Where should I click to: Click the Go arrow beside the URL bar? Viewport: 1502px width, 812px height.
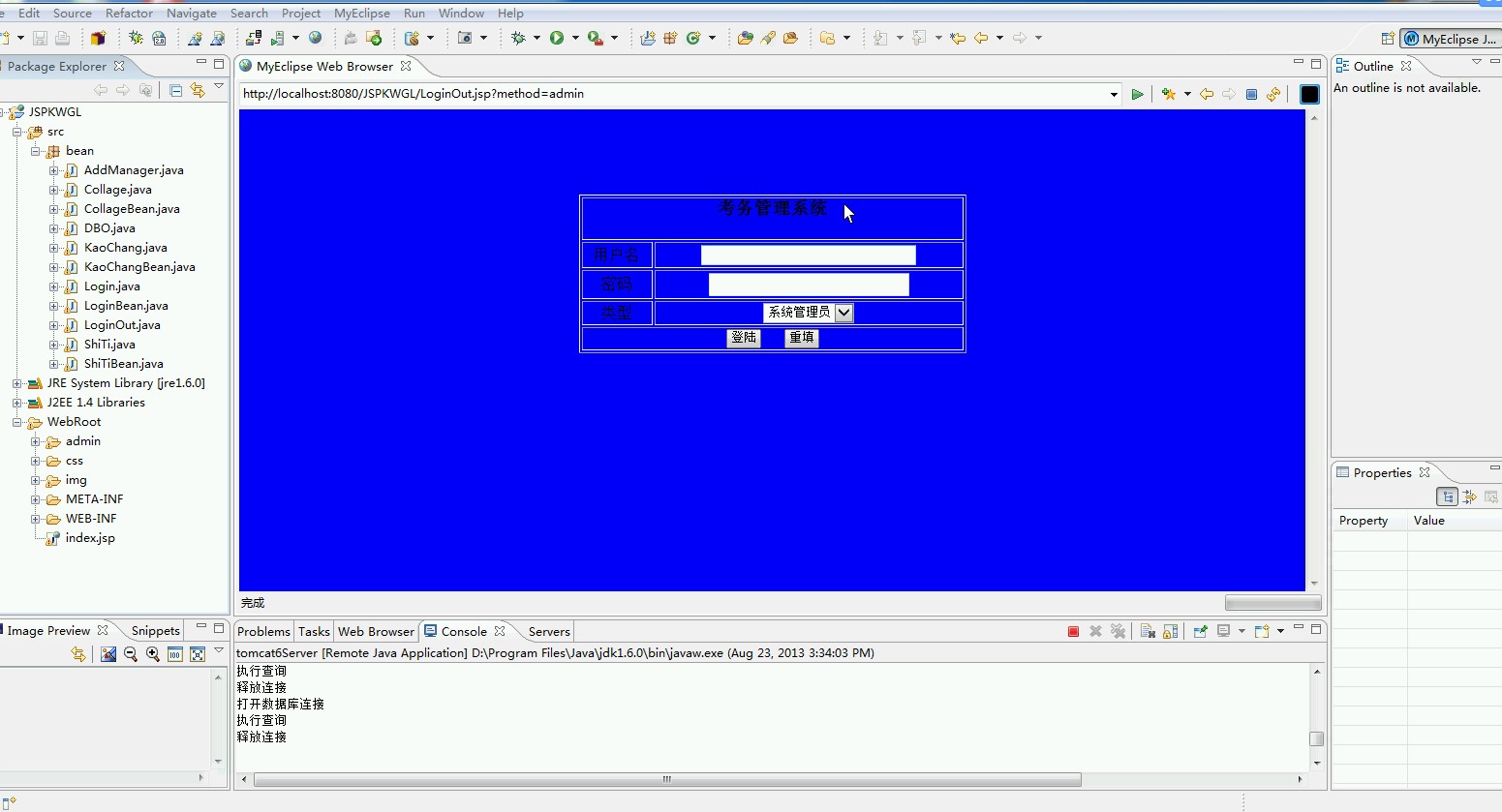pos(1137,94)
